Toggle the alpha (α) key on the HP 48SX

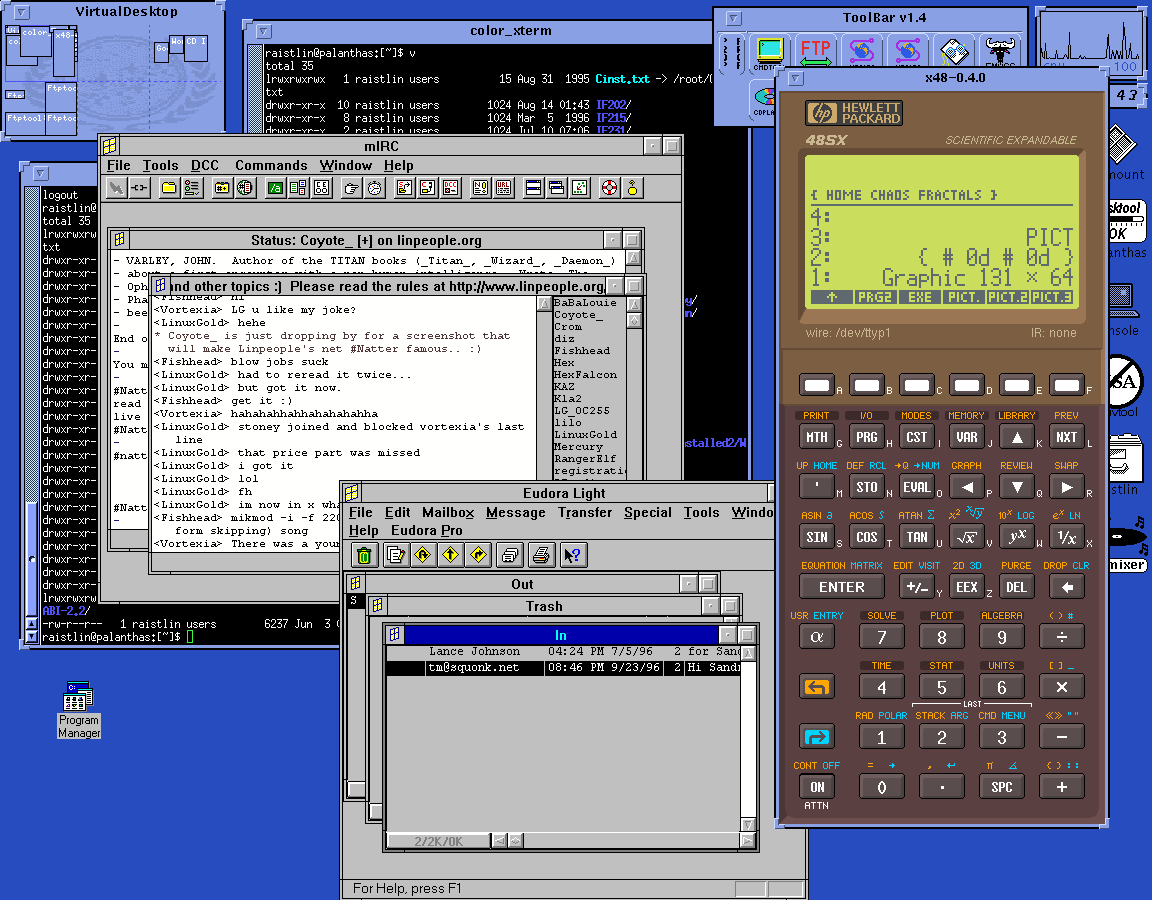tap(816, 637)
